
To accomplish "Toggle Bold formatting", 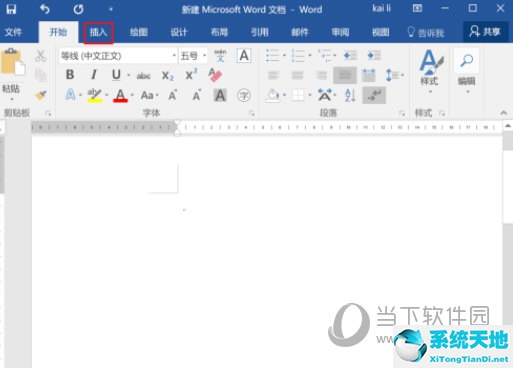I will [x=70, y=75].
